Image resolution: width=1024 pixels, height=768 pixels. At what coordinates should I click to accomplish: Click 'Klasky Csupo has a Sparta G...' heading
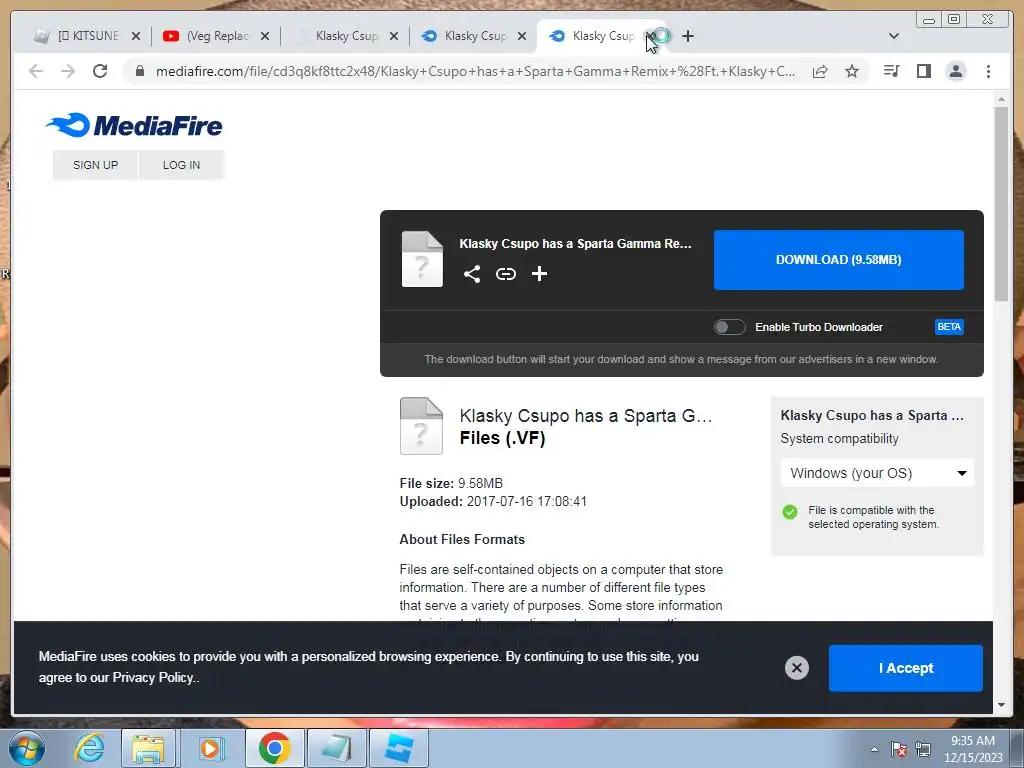click(586, 416)
